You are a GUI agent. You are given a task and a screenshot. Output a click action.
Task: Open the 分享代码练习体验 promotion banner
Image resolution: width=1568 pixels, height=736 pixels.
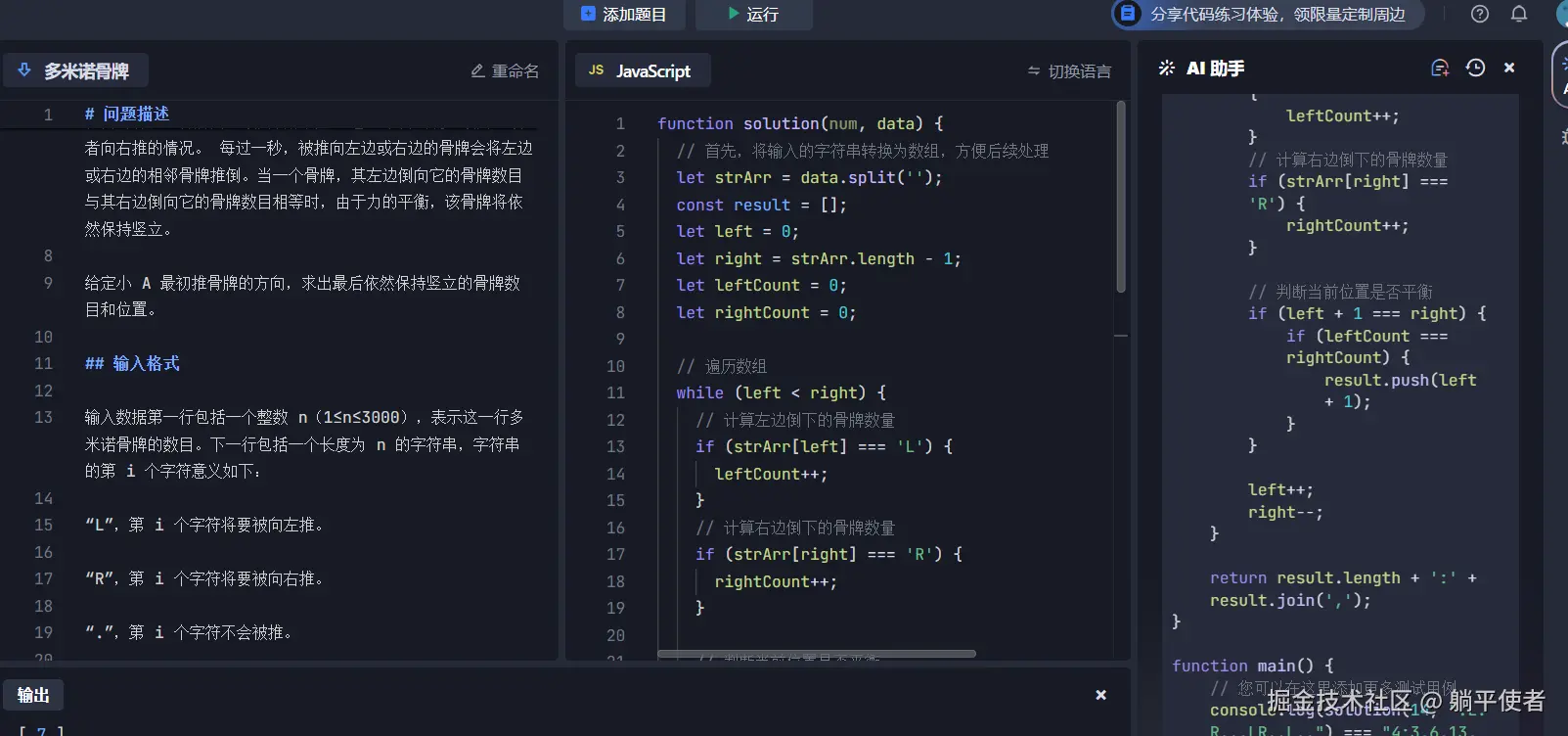pyautogui.click(x=1268, y=15)
